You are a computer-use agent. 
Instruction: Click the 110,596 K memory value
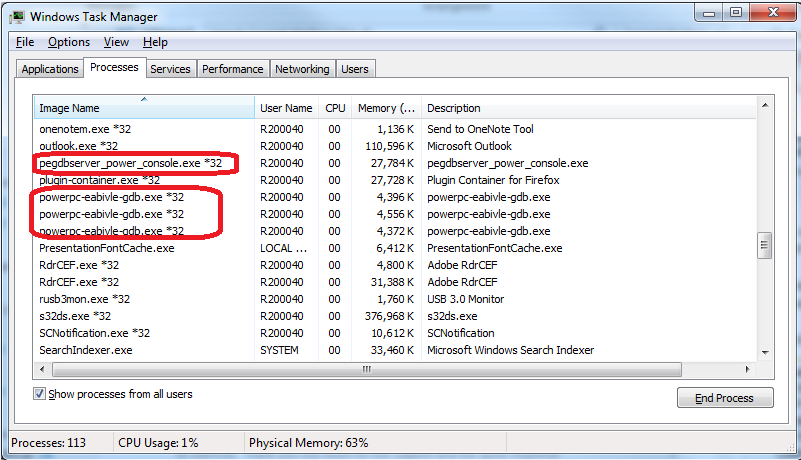pyautogui.click(x=389, y=146)
